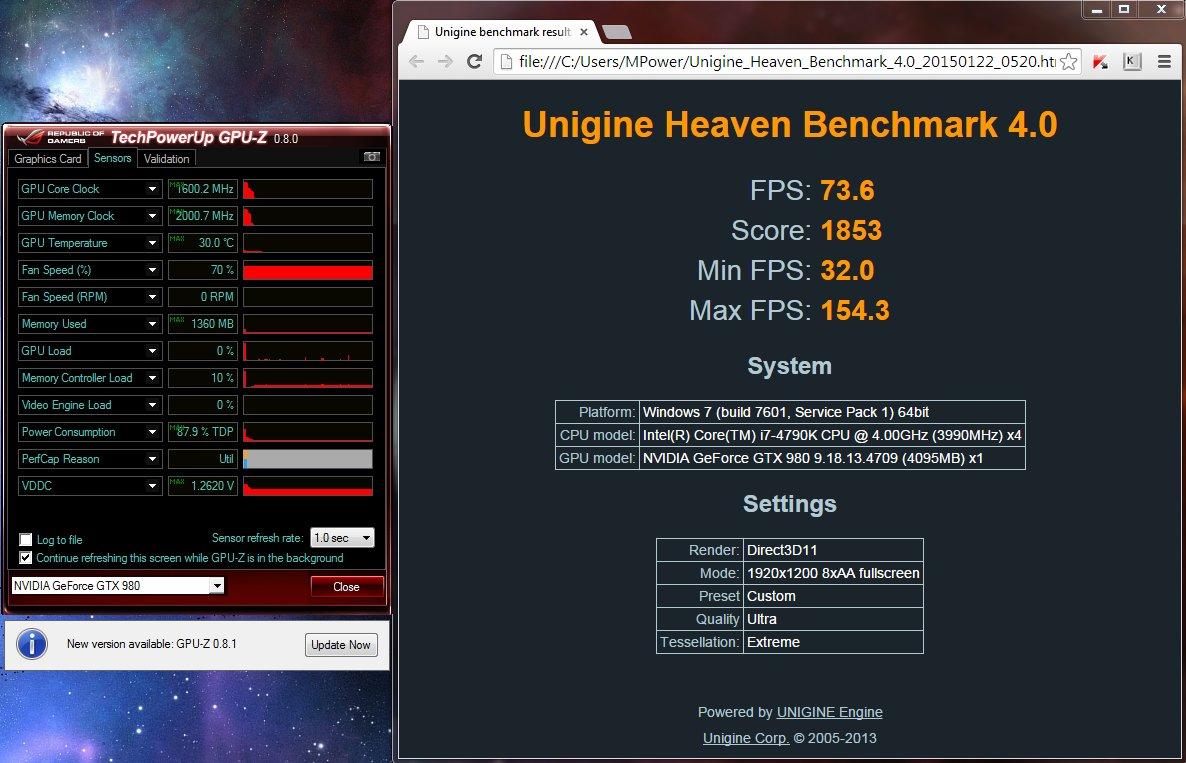Click the ROG Republic of Gamers logo

tap(61, 137)
